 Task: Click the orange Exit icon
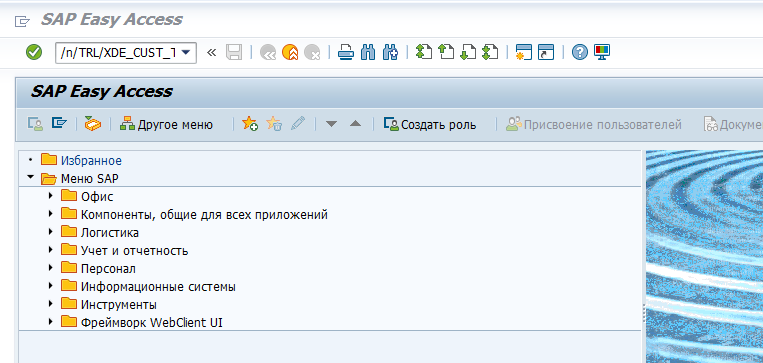(x=290, y=52)
